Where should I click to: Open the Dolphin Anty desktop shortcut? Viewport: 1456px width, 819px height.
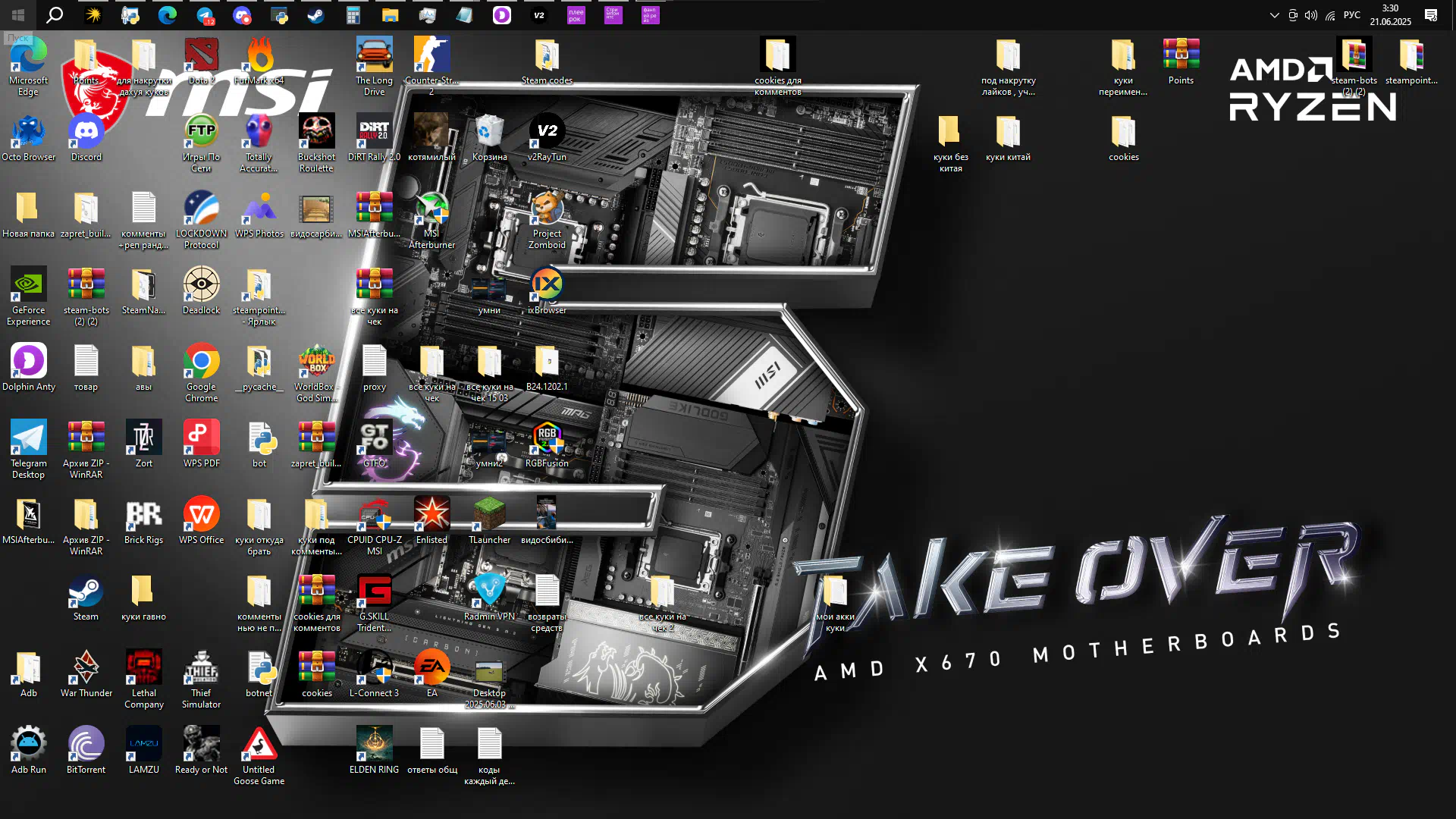(29, 367)
